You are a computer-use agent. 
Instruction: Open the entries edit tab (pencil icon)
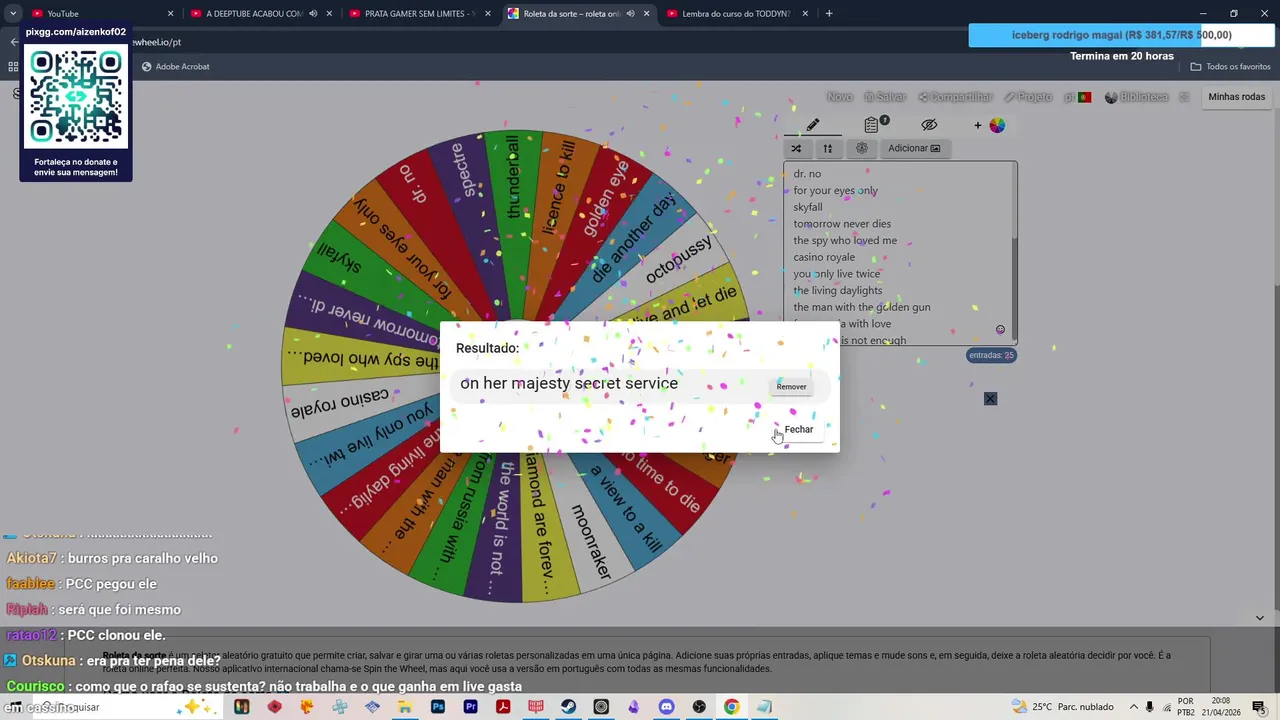(x=813, y=125)
